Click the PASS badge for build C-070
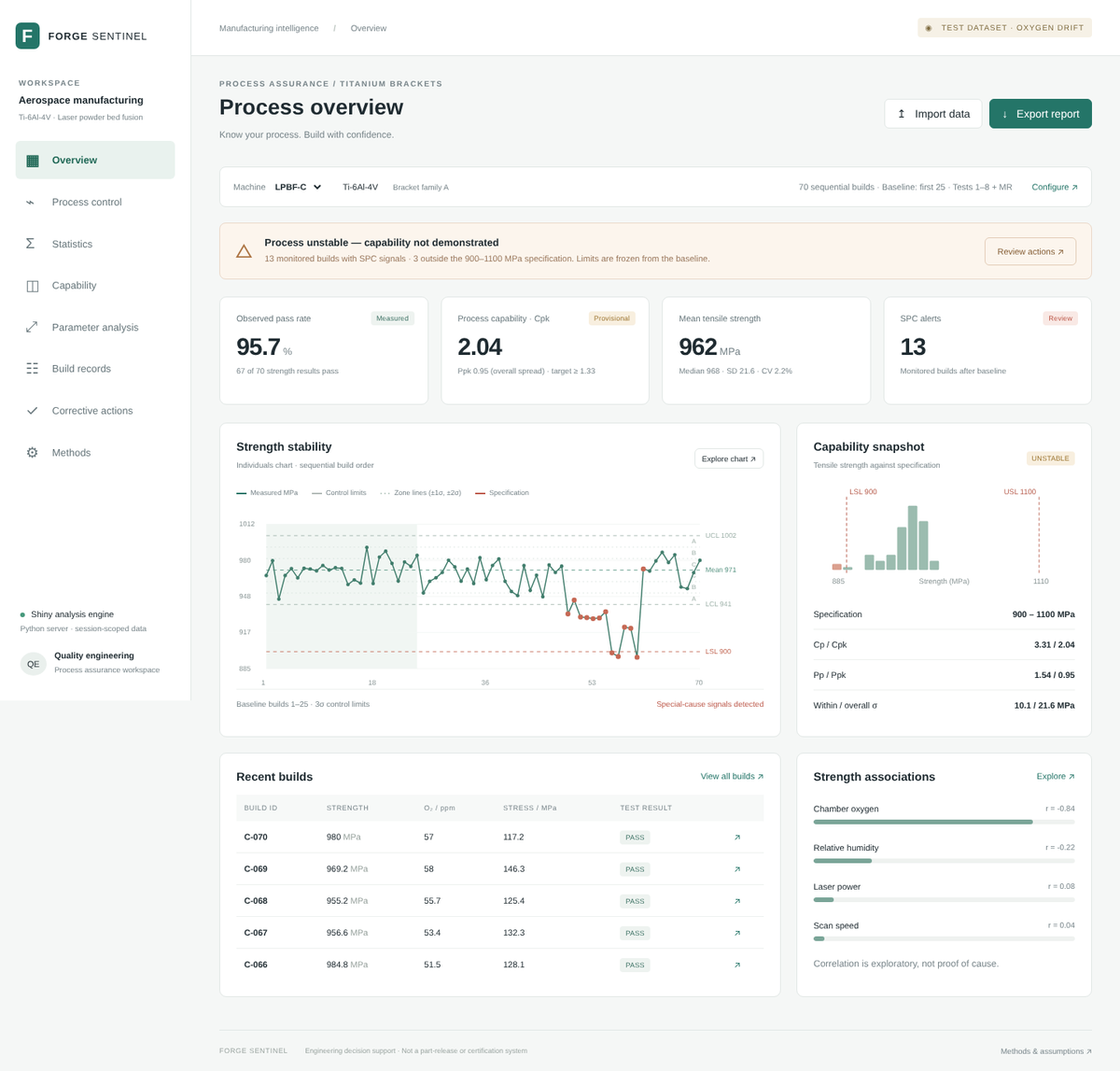This screenshot has height=1071, width=1120. pos(635,838)
